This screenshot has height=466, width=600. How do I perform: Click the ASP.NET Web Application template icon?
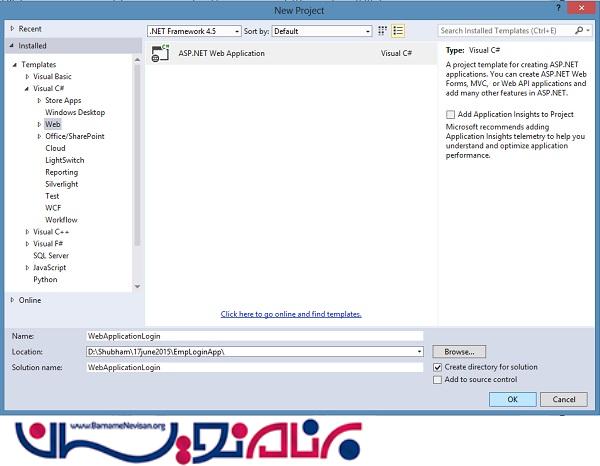158,54
